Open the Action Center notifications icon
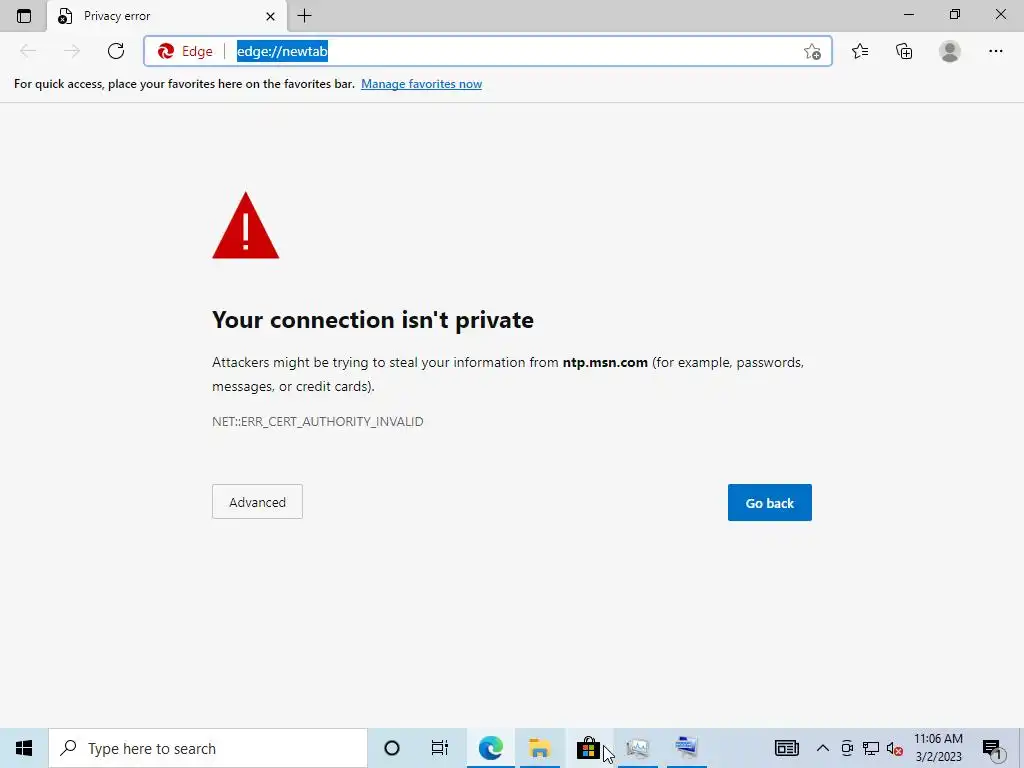The height and width of the screenshot is (768, 1024). pos(992,748)
